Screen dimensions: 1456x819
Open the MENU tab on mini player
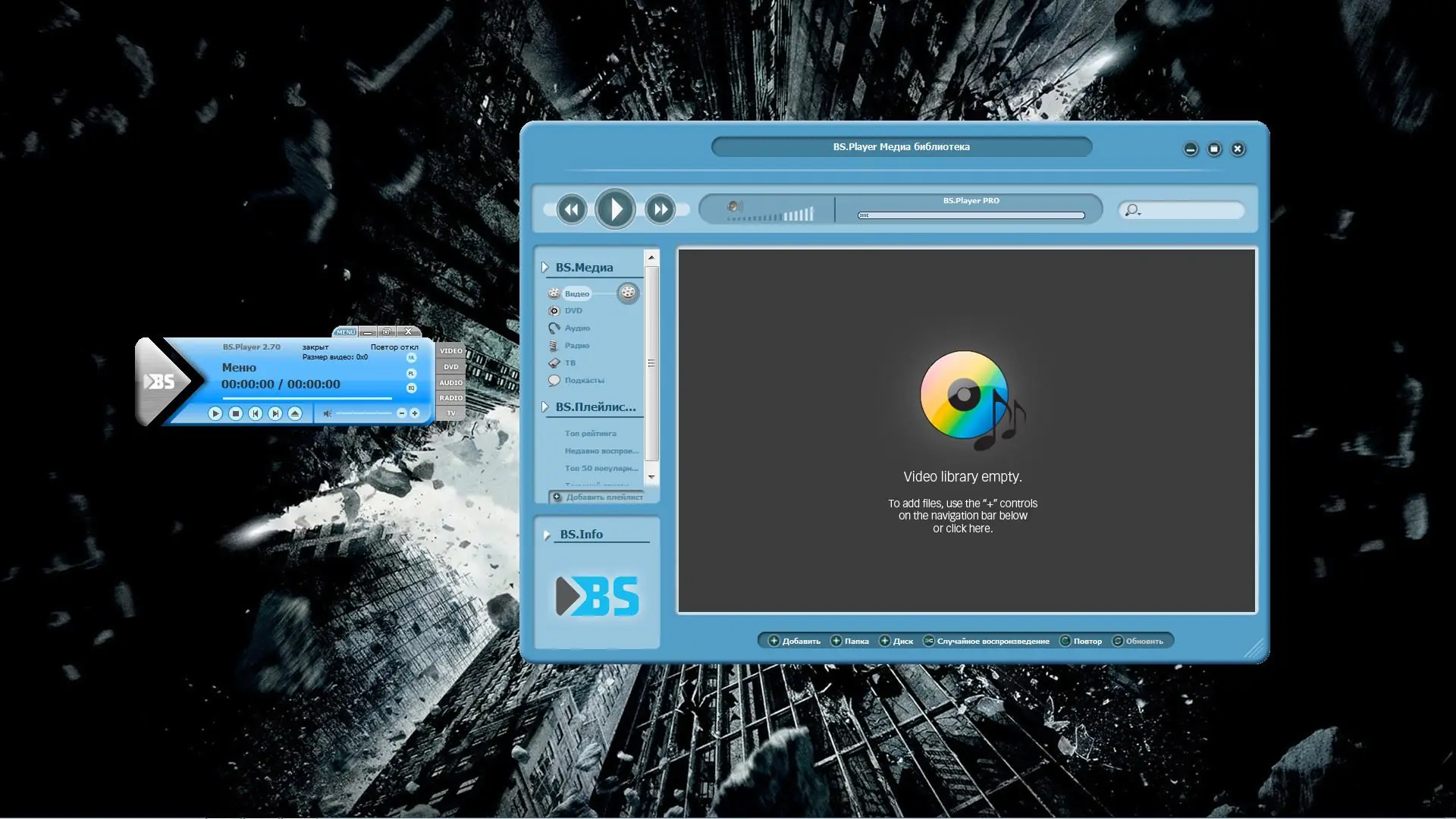345,332
